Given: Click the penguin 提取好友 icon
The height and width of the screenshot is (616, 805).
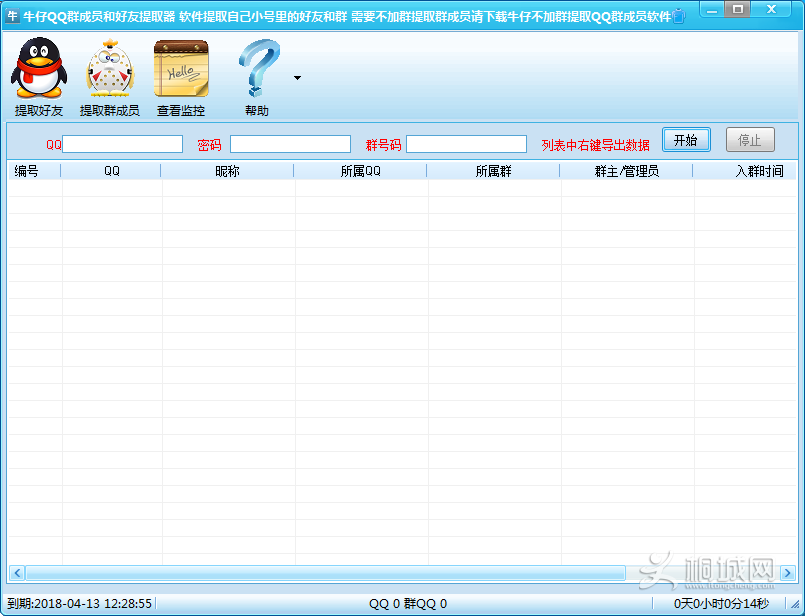Looking at the screenshot, I should [x=38, y=71].
